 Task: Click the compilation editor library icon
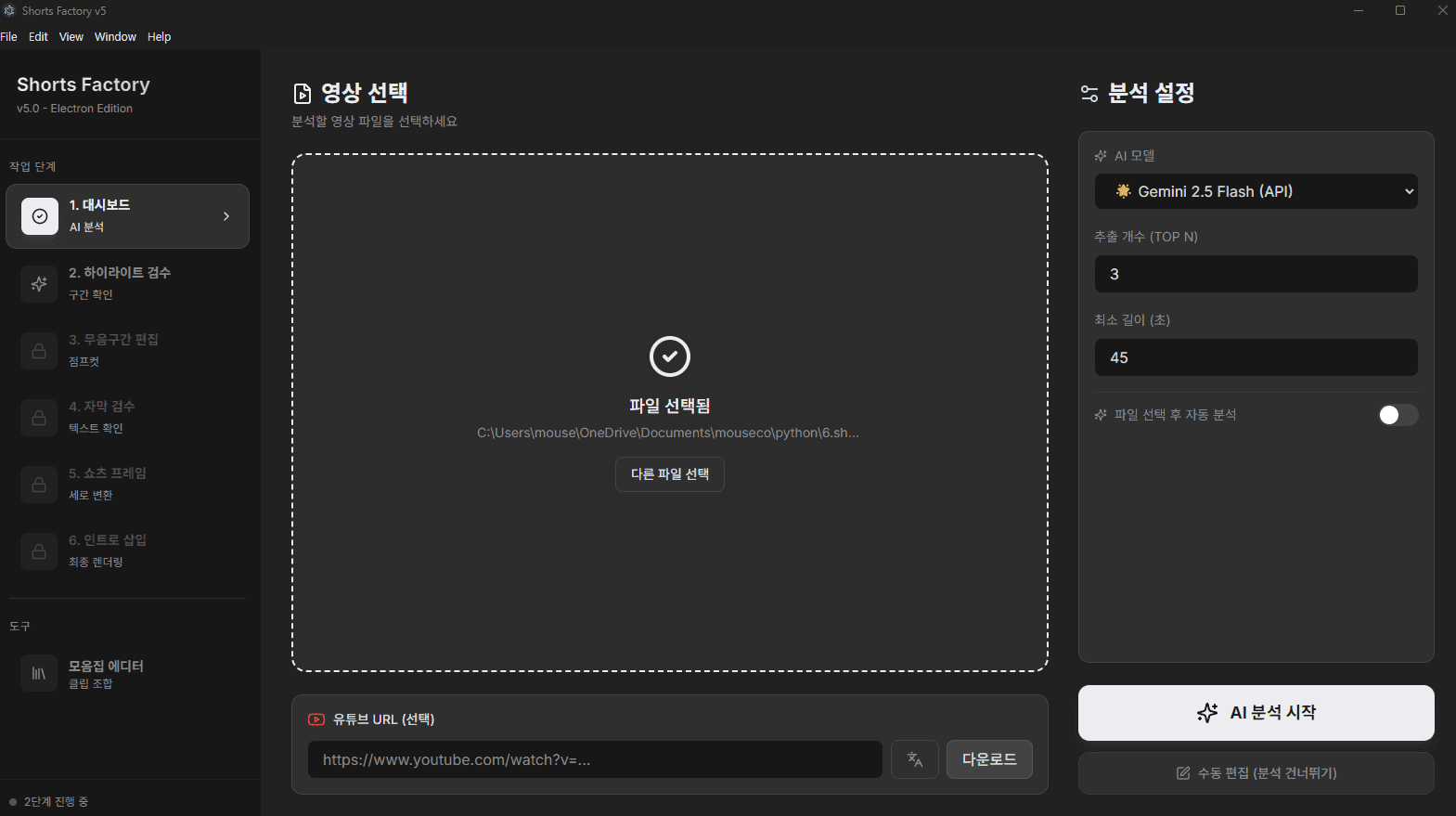39,674
